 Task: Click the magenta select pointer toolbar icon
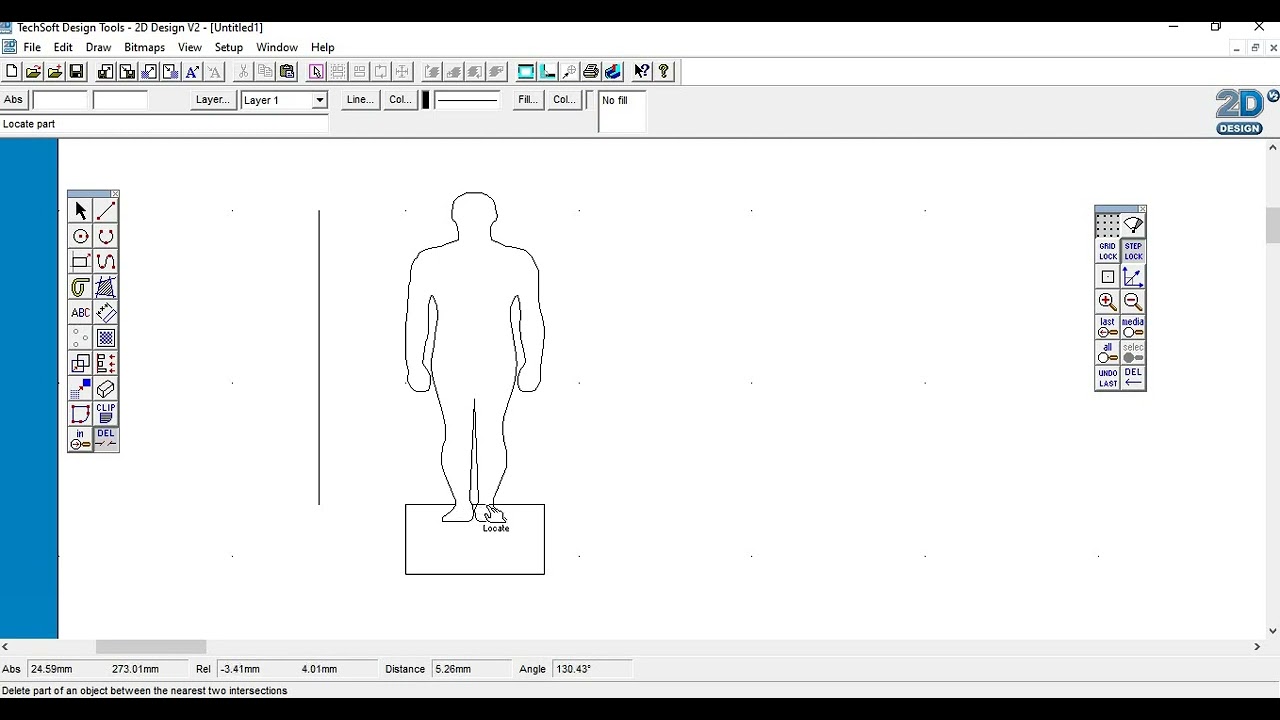coord(316,71)
